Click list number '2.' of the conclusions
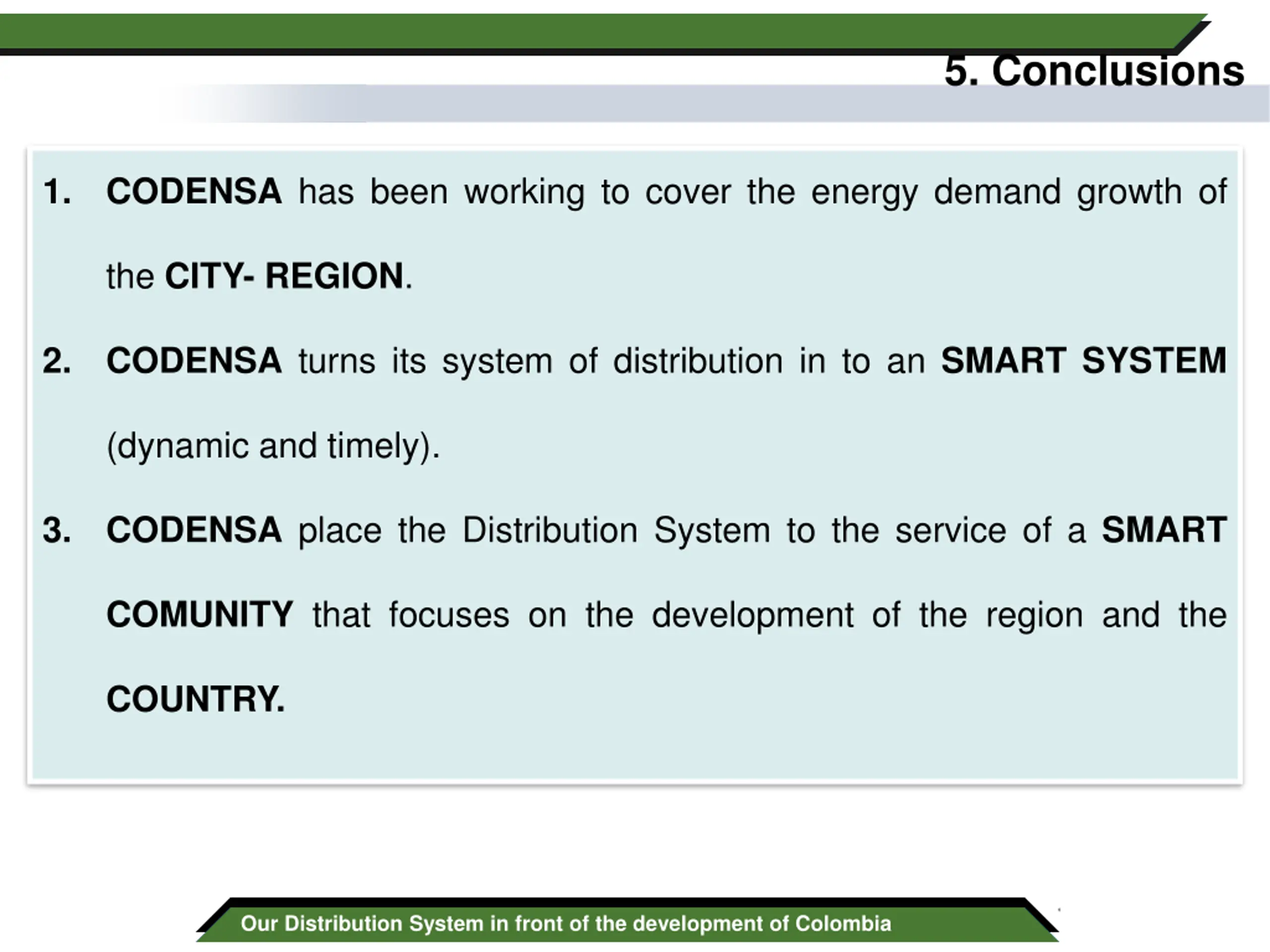 [58, 361]
